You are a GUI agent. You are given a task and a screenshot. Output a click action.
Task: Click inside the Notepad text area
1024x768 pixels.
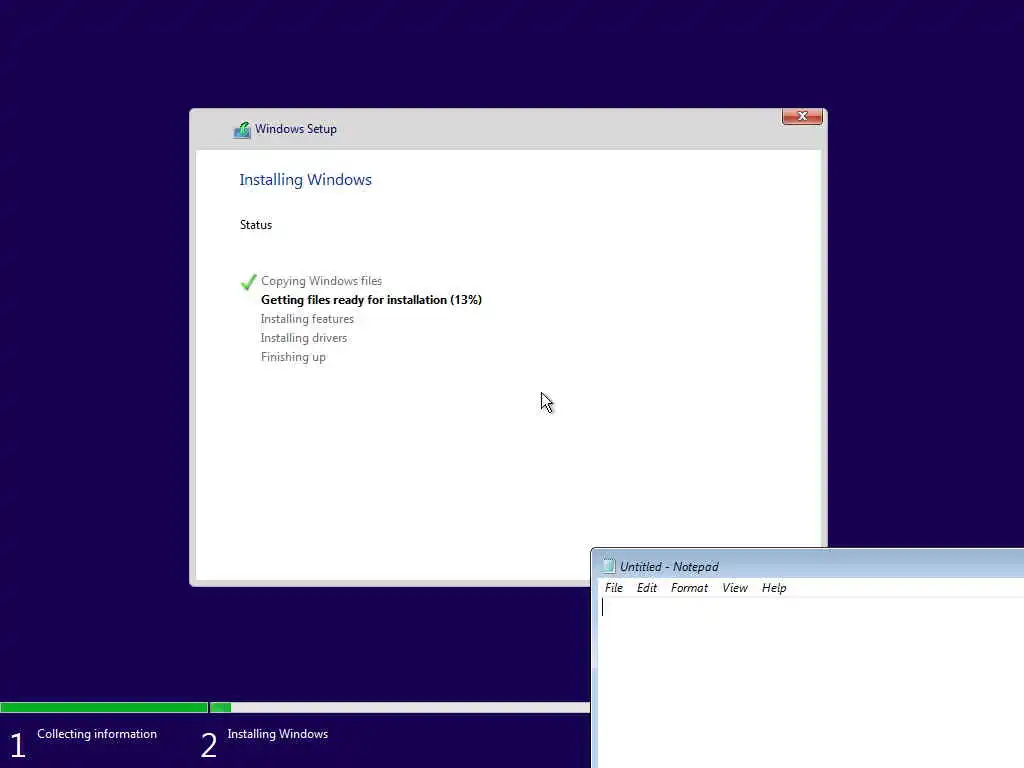pyautogui.click(x=811, y=682)
